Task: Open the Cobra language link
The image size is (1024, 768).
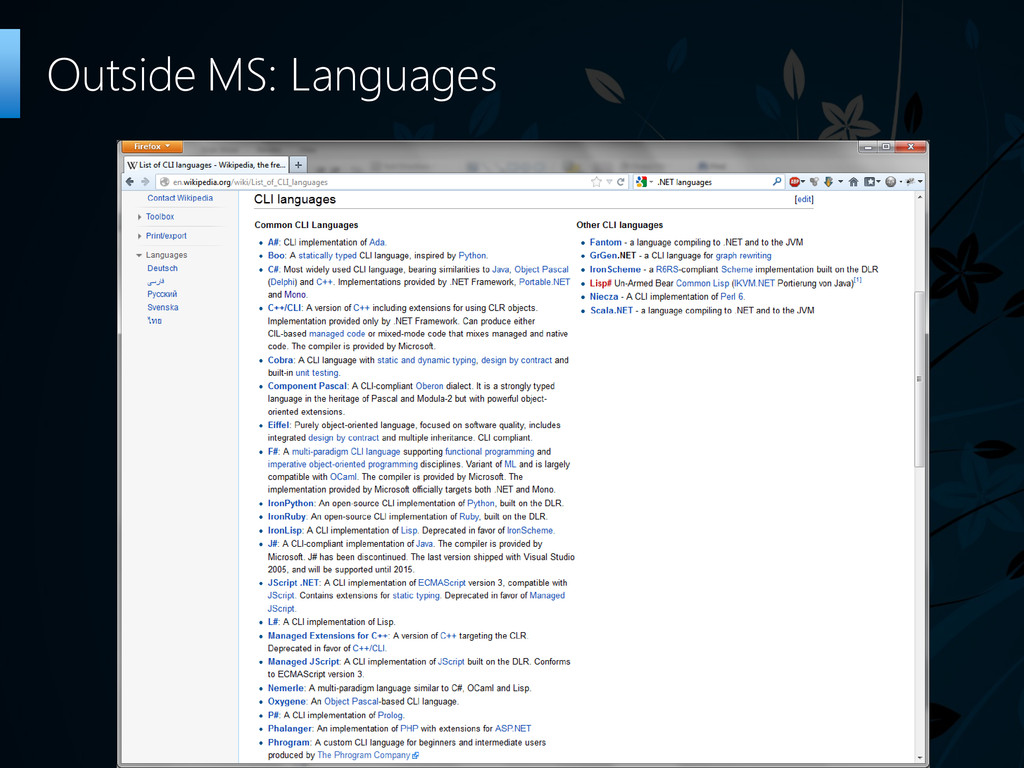Action: click(x=280, y=360)
